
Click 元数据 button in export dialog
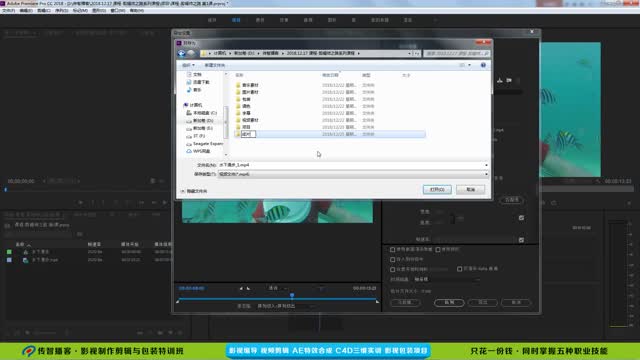[x=405, y=302]
